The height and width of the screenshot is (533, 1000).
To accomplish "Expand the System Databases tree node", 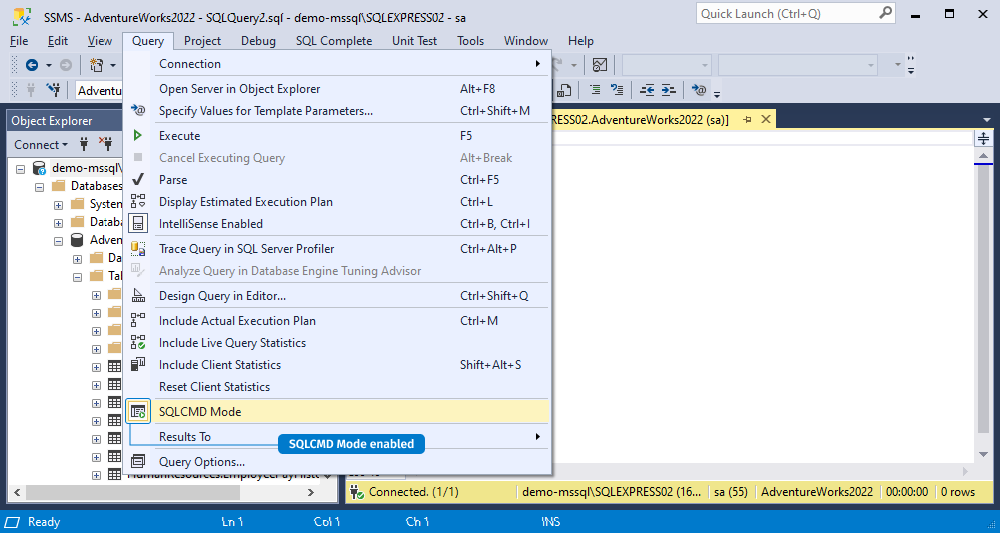I will [59, 205].
